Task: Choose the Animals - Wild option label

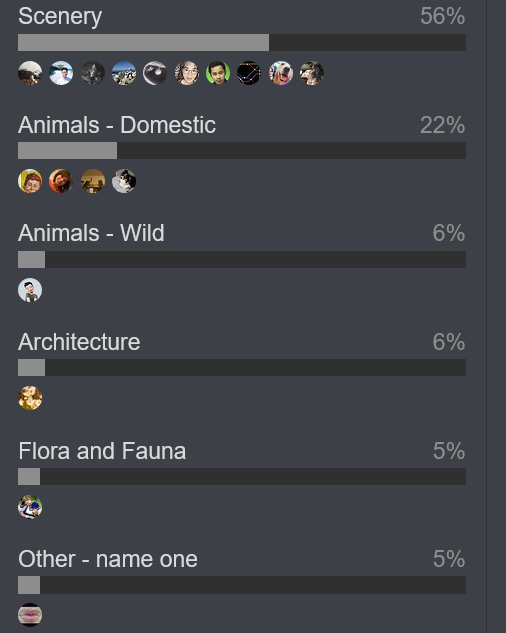Action: pyautogui.click(x=91, y=233)
